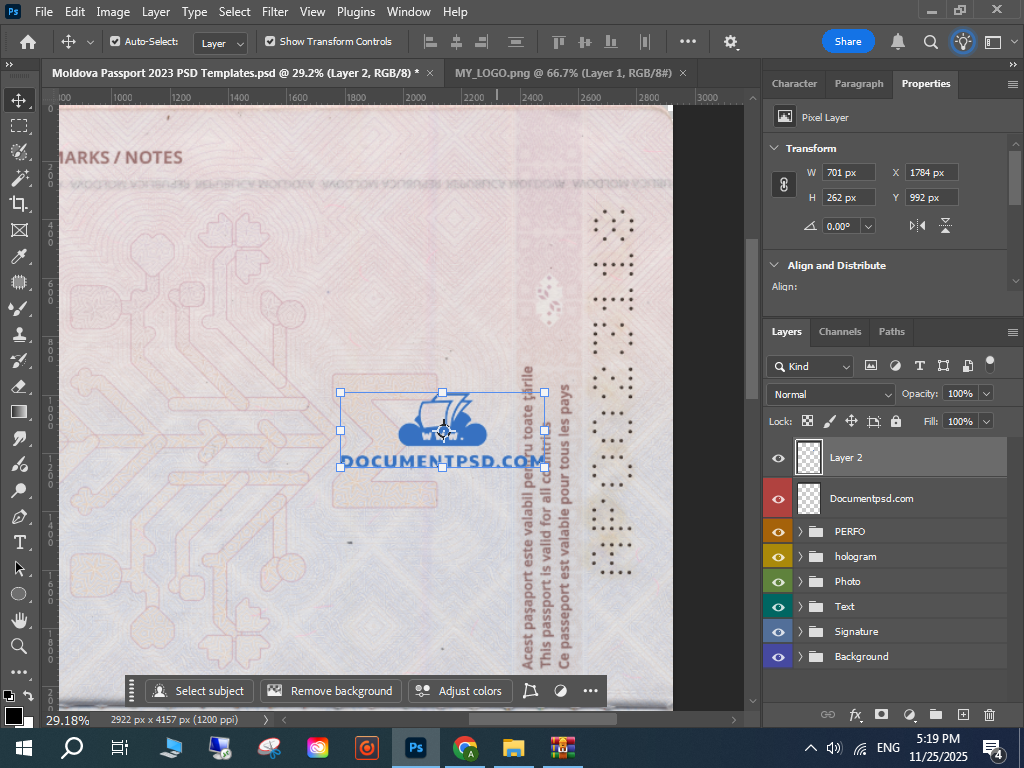Screen dimensions: 1024x768
Task: Click the delete layer trash icon
Action: click(x=989, y=714)
